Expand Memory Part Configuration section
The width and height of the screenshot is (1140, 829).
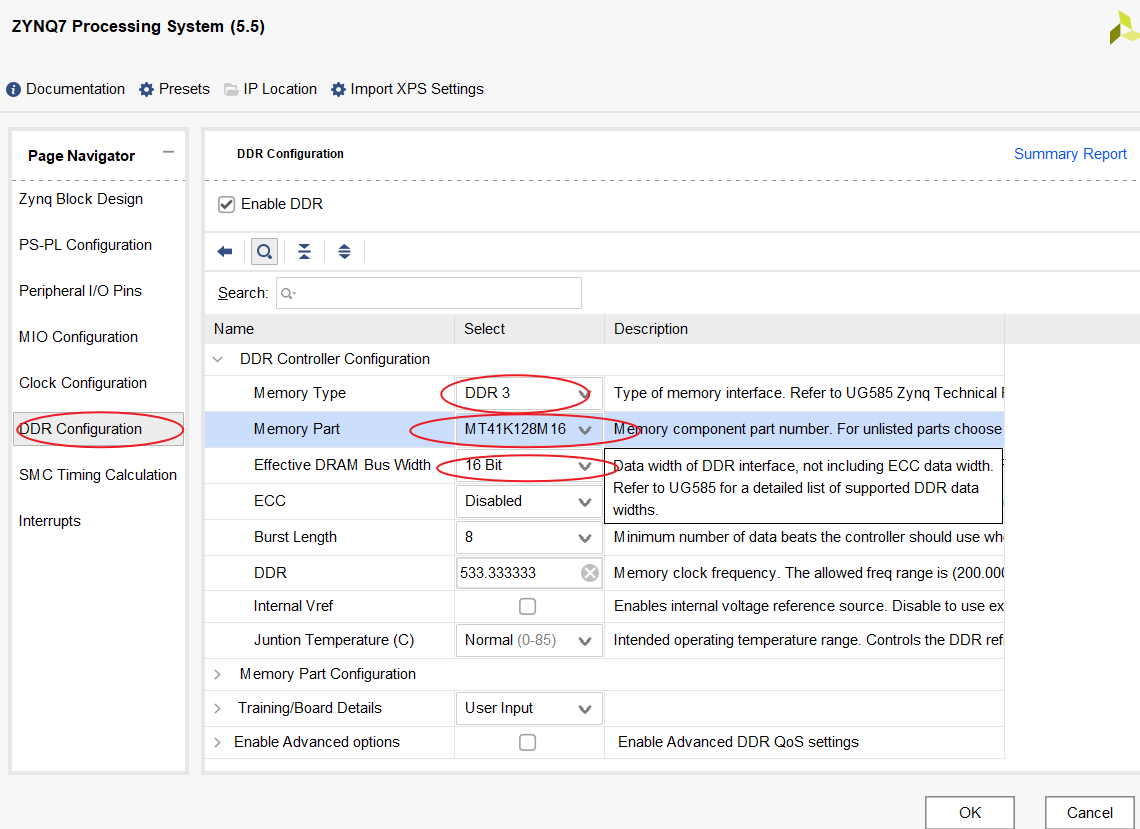[217, 675]
